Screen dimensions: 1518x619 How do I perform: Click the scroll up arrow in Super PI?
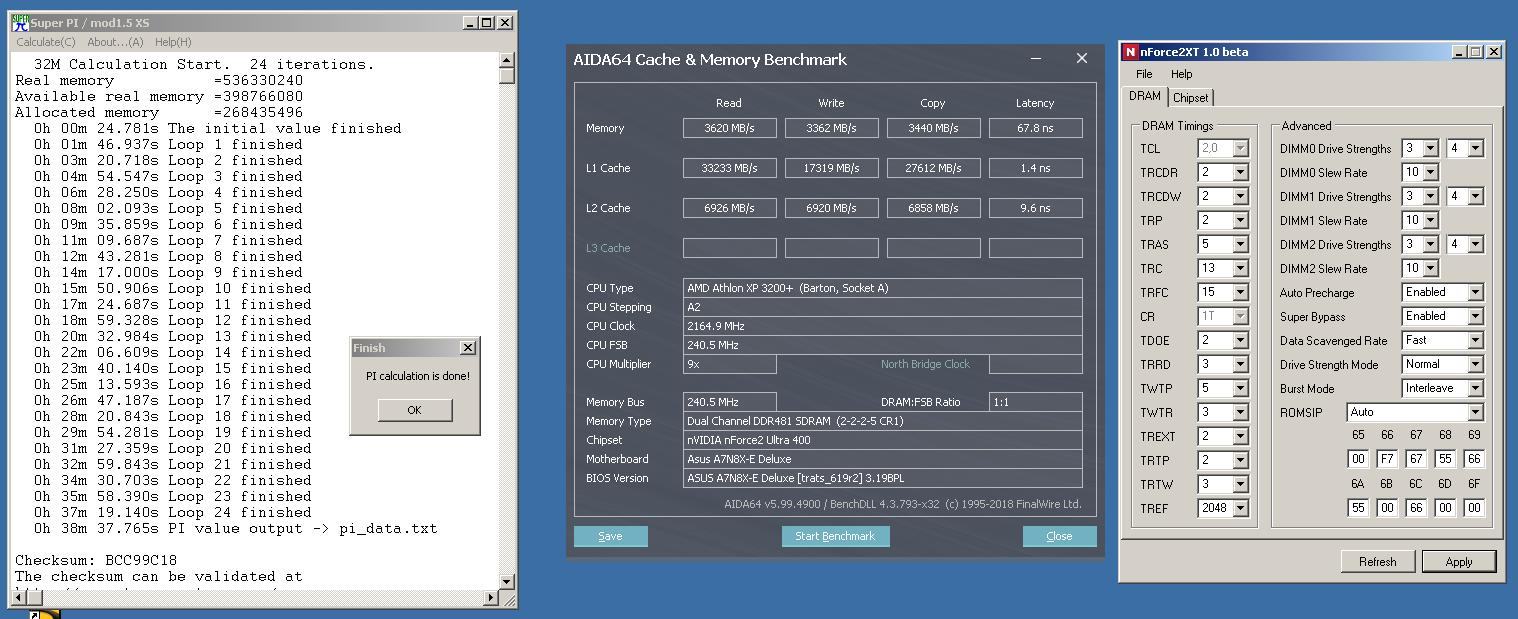[x=506, y=61]
